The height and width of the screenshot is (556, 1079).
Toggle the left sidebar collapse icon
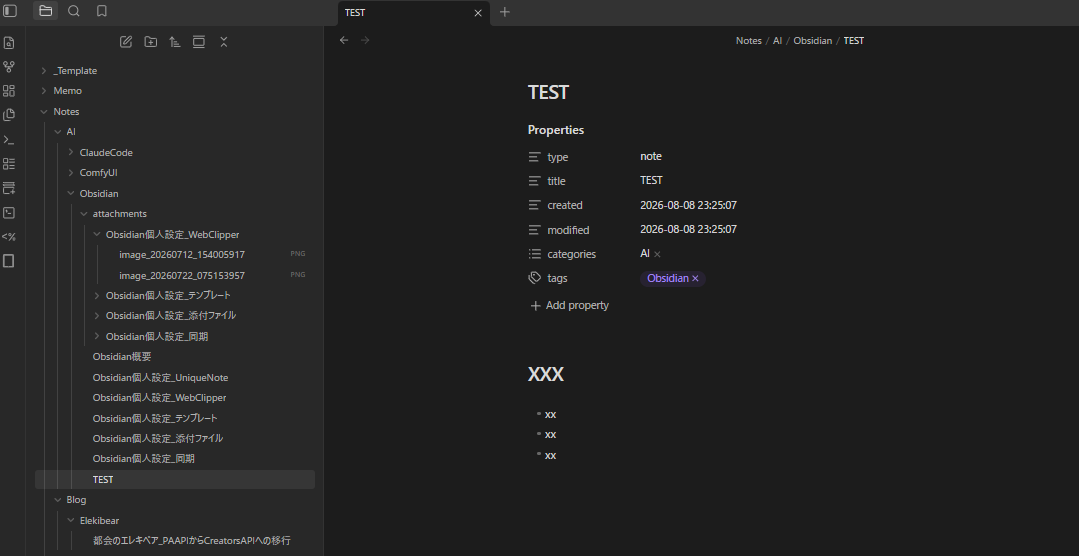pyautogui.click(x=10, y=11)
